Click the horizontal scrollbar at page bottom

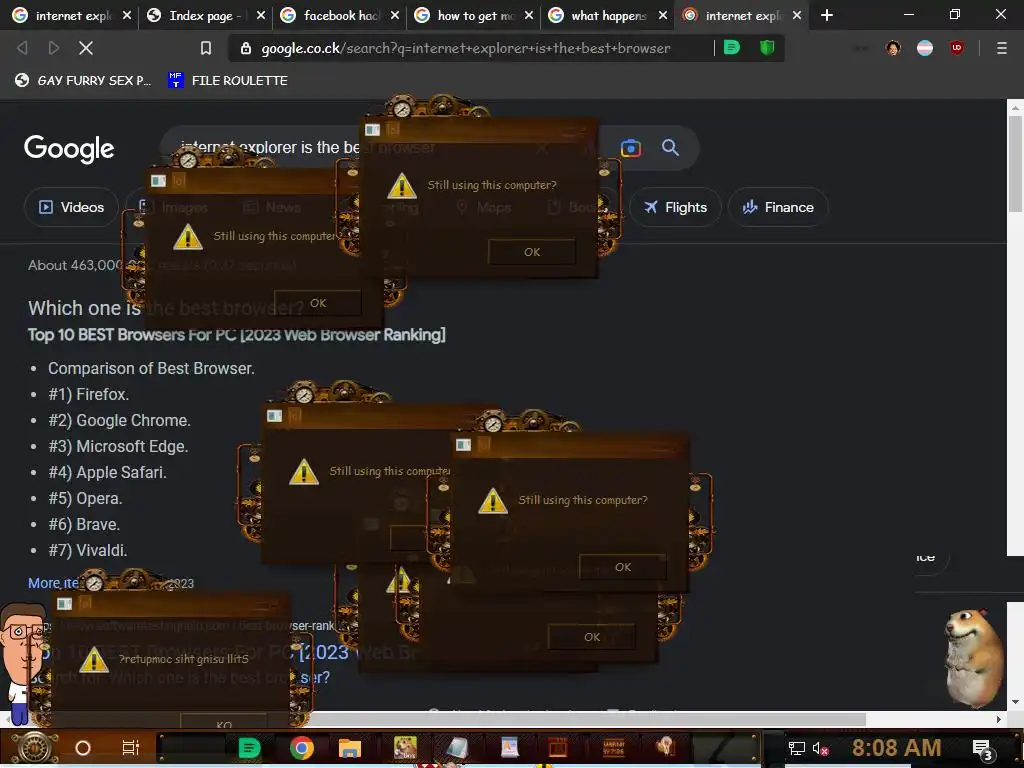[438, 719]
